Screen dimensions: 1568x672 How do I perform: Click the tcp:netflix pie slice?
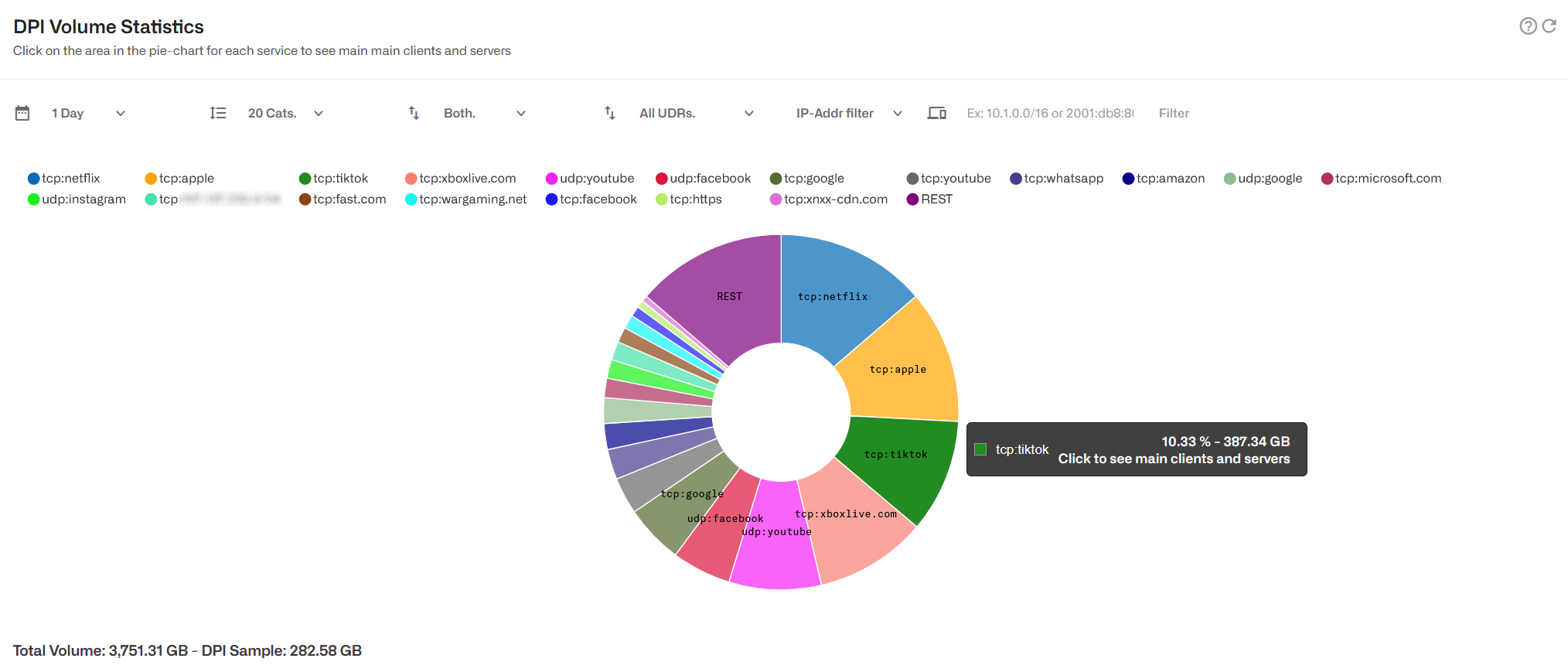coord(833,296)
